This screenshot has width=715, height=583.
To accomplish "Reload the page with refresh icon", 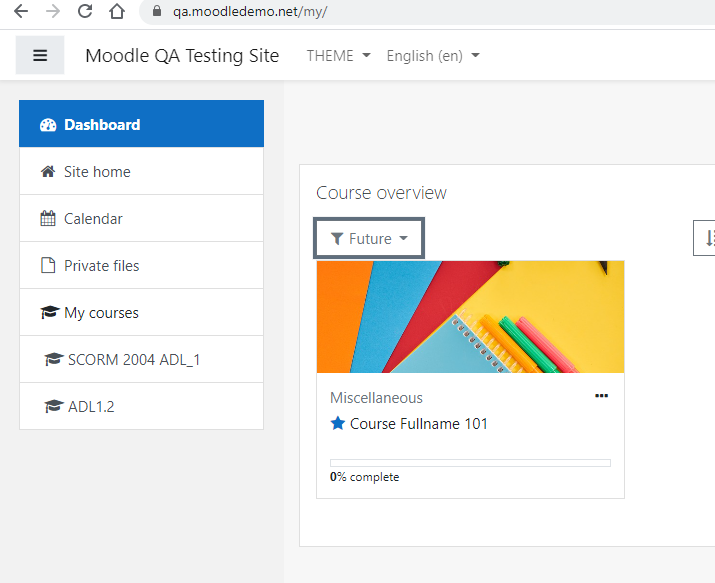I will 85,11.
